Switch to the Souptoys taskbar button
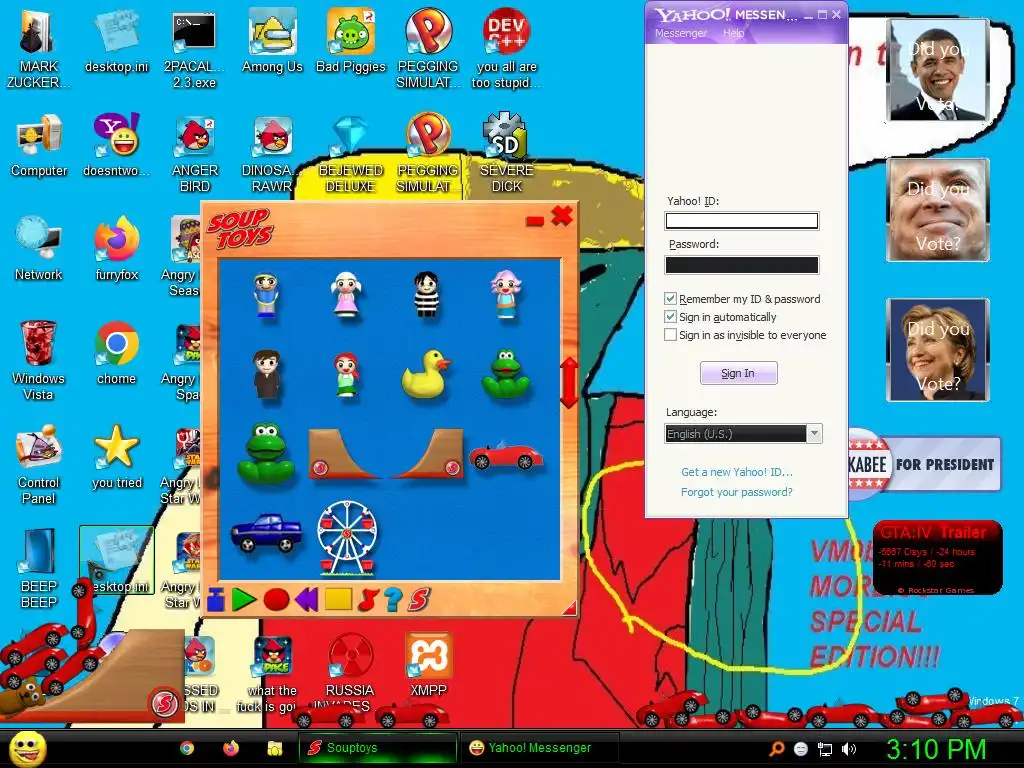 click(x=377, y=748)
